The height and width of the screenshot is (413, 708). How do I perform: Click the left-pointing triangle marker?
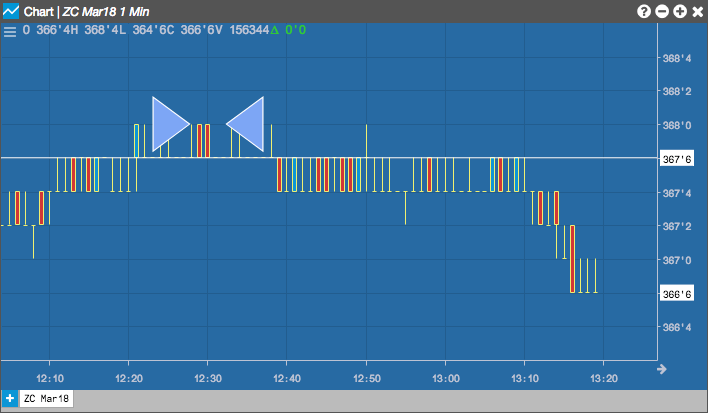point(245,124)
